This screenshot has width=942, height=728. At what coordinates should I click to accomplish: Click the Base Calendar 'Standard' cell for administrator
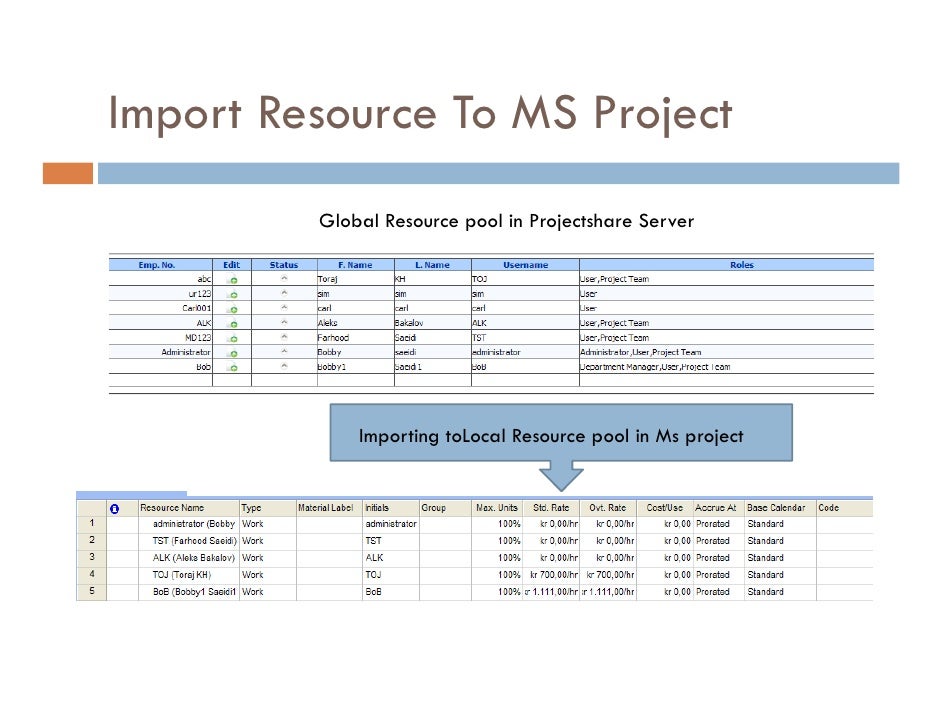click(780, 524)
